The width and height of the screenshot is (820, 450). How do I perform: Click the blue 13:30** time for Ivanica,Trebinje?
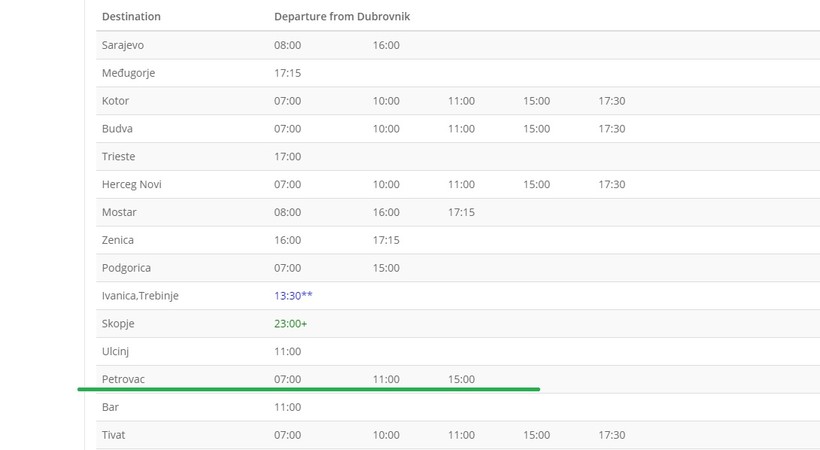(x=293, y=295)
